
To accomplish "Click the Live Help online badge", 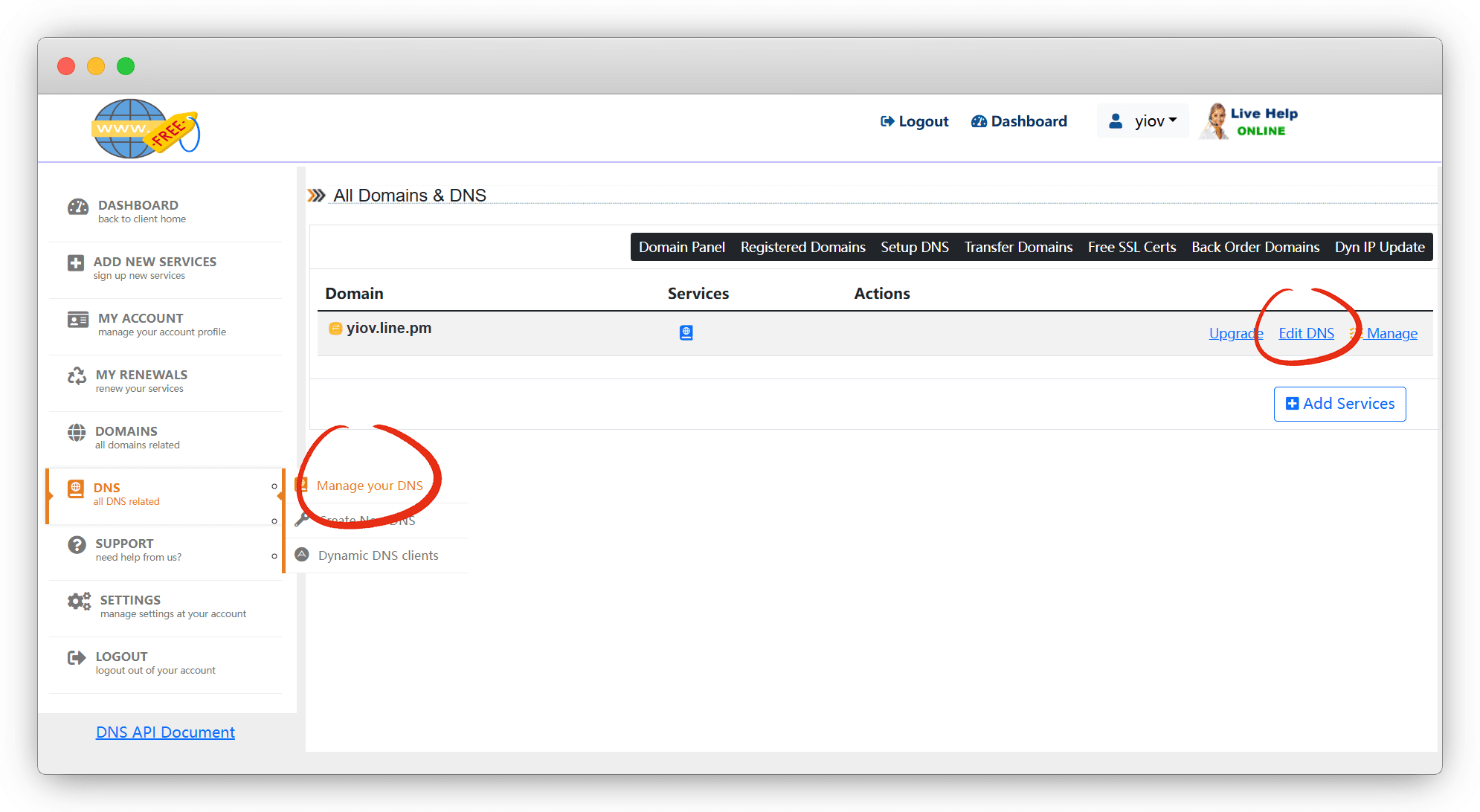I will (x=1249, y=121).
